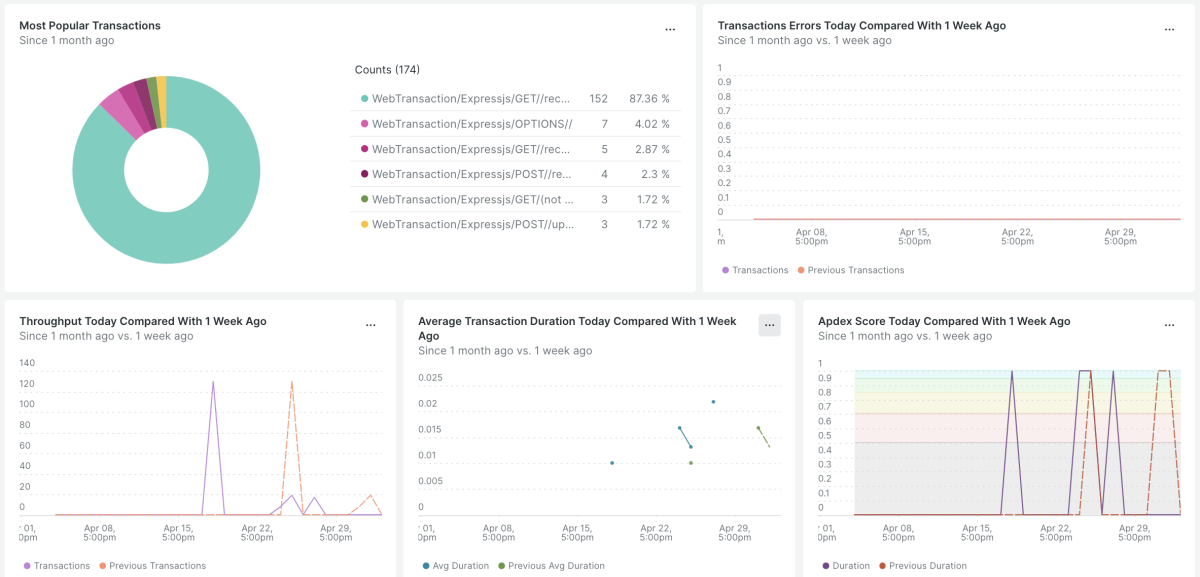
Task: Select the top GET transaction with 152 counts
Action: click(x=471, y=99)
